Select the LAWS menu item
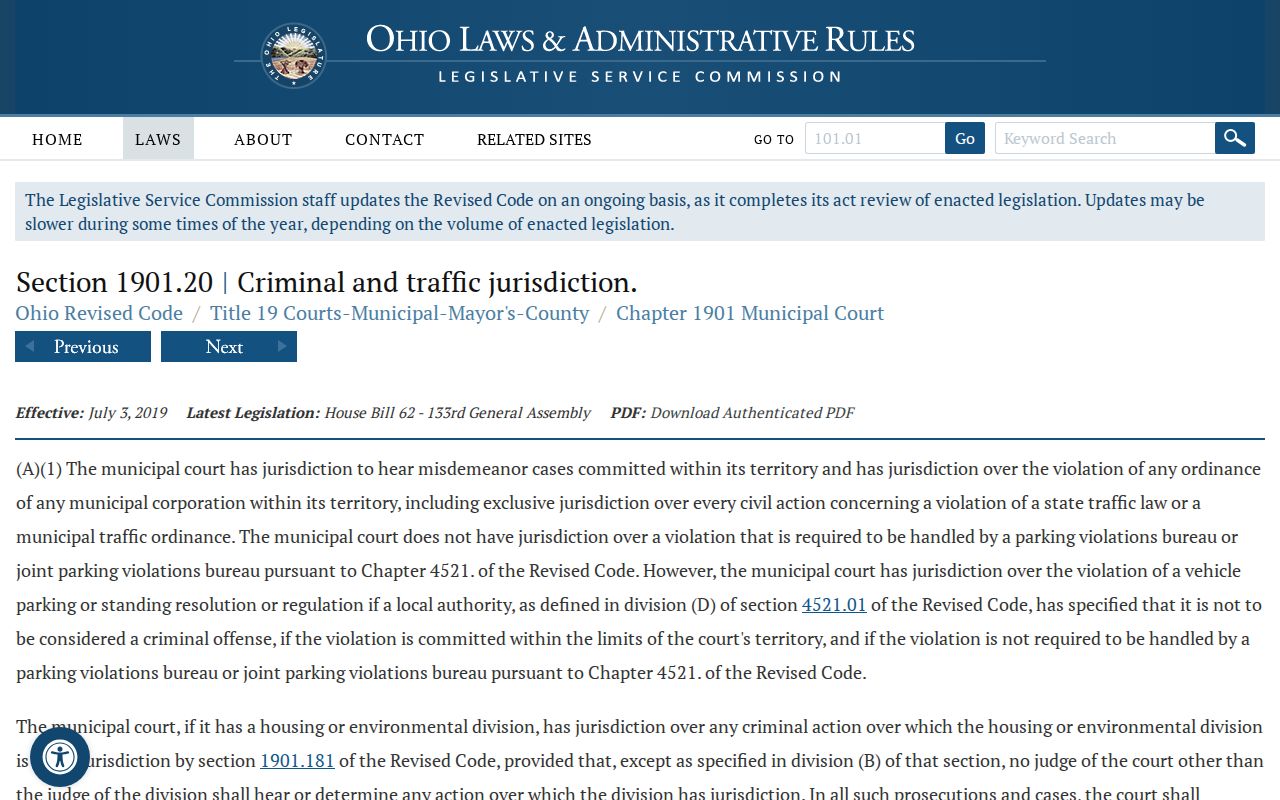Screen dimensions: 1280x800 pos(158,139)
